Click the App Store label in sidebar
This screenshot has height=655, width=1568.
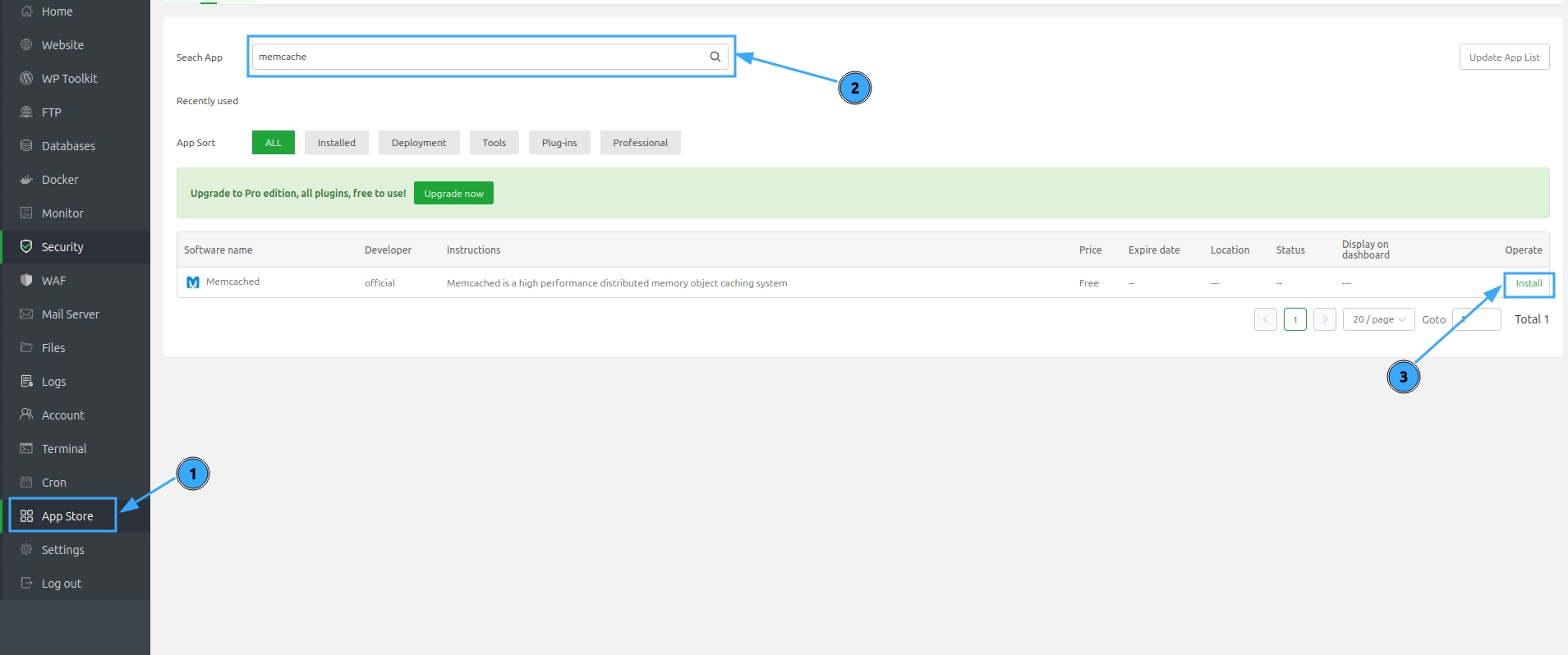(x=67, y=516)
